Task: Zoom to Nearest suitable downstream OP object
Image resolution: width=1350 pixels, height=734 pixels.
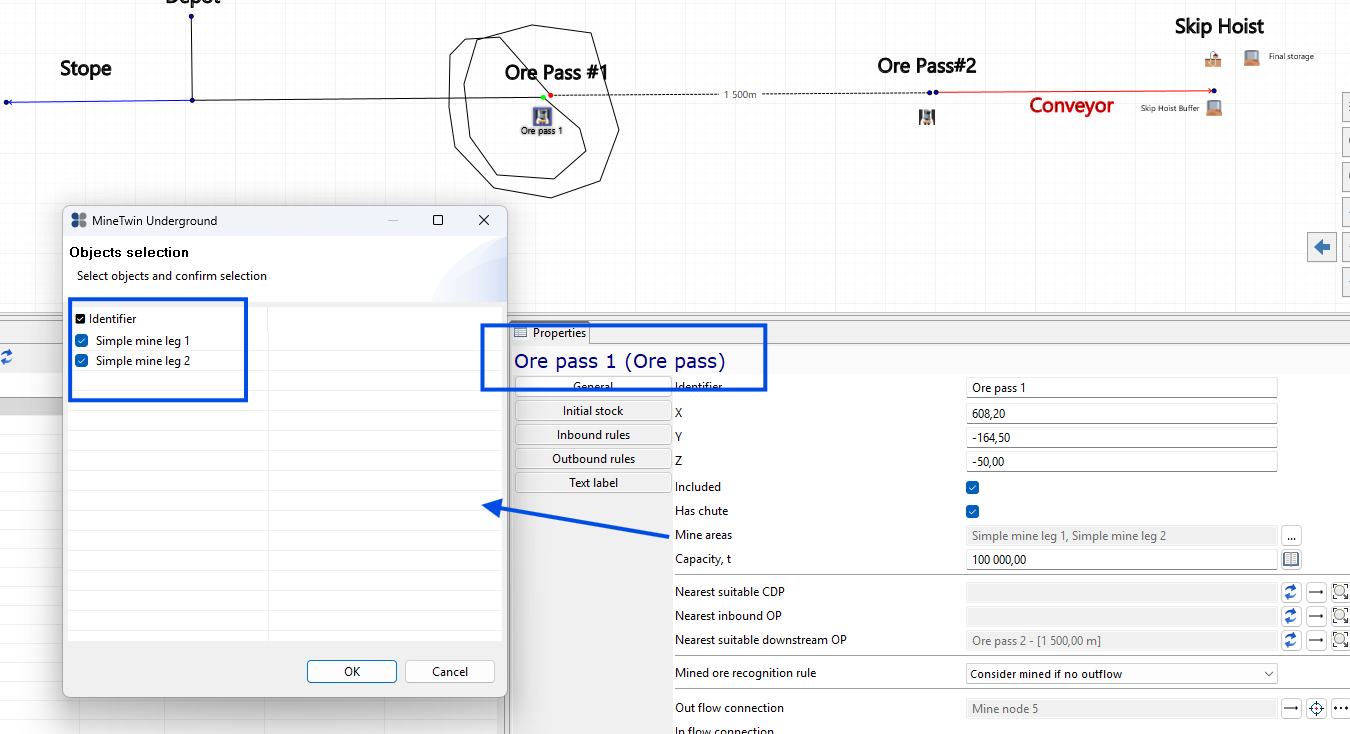Action: point(1340,640)
